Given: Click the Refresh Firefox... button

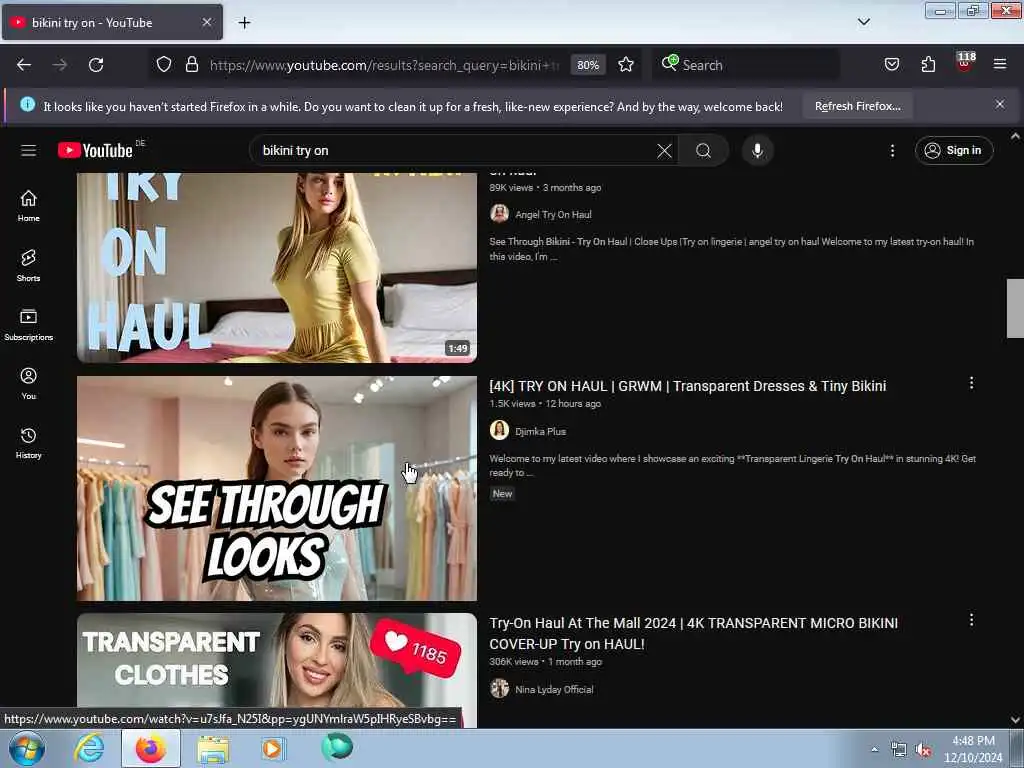Looking at the screenshot, I should click(x=857, y=106).
